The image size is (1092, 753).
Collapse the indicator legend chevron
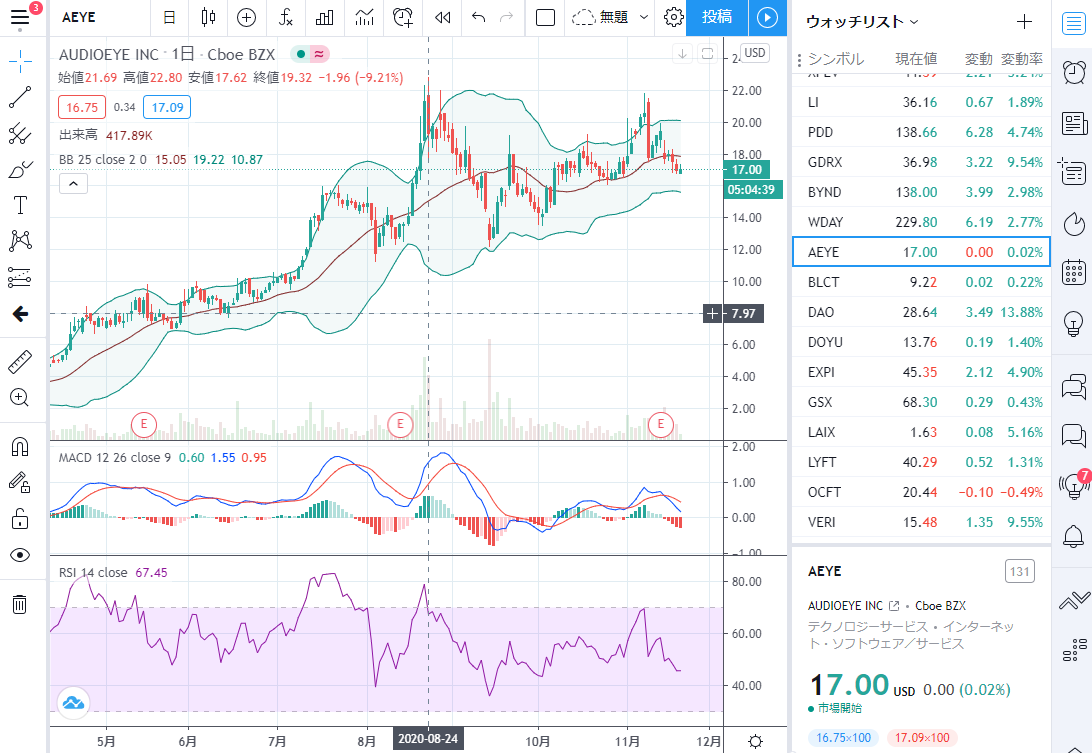[x=73, y=184]
